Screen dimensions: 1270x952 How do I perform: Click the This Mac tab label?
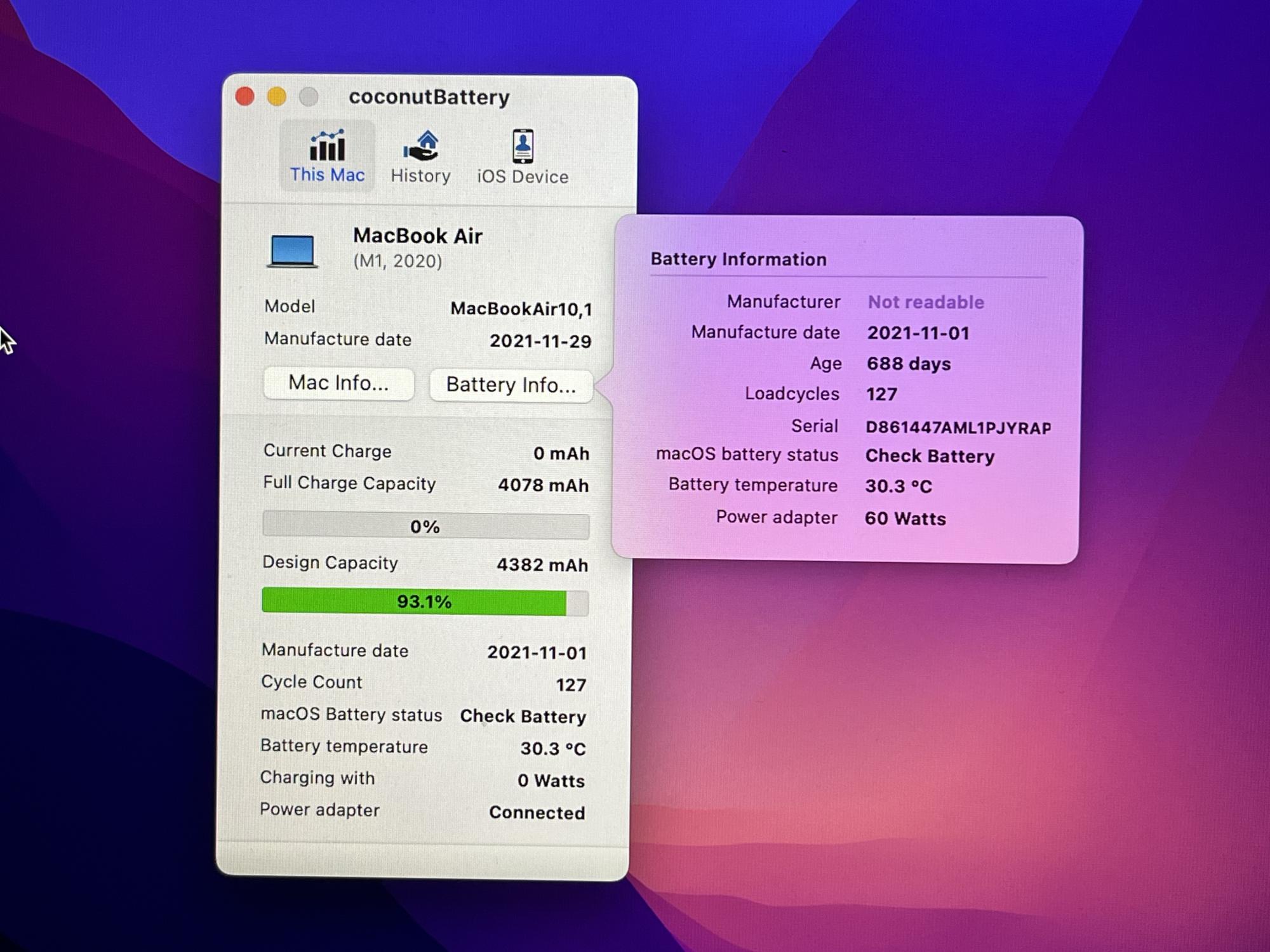(x=327, y=175)
